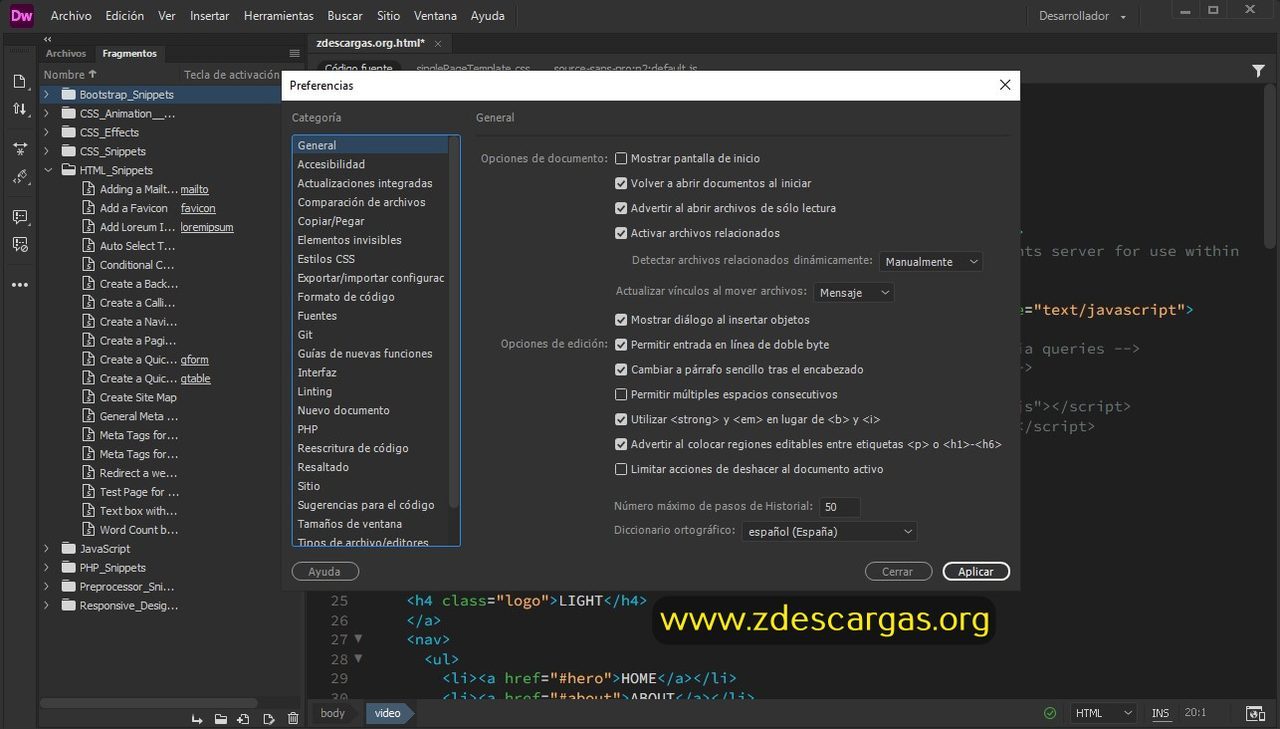The width and height of the screenshot is (1280, 729).
Task: Click the new snippet folder icon
Action: point(220,718)
